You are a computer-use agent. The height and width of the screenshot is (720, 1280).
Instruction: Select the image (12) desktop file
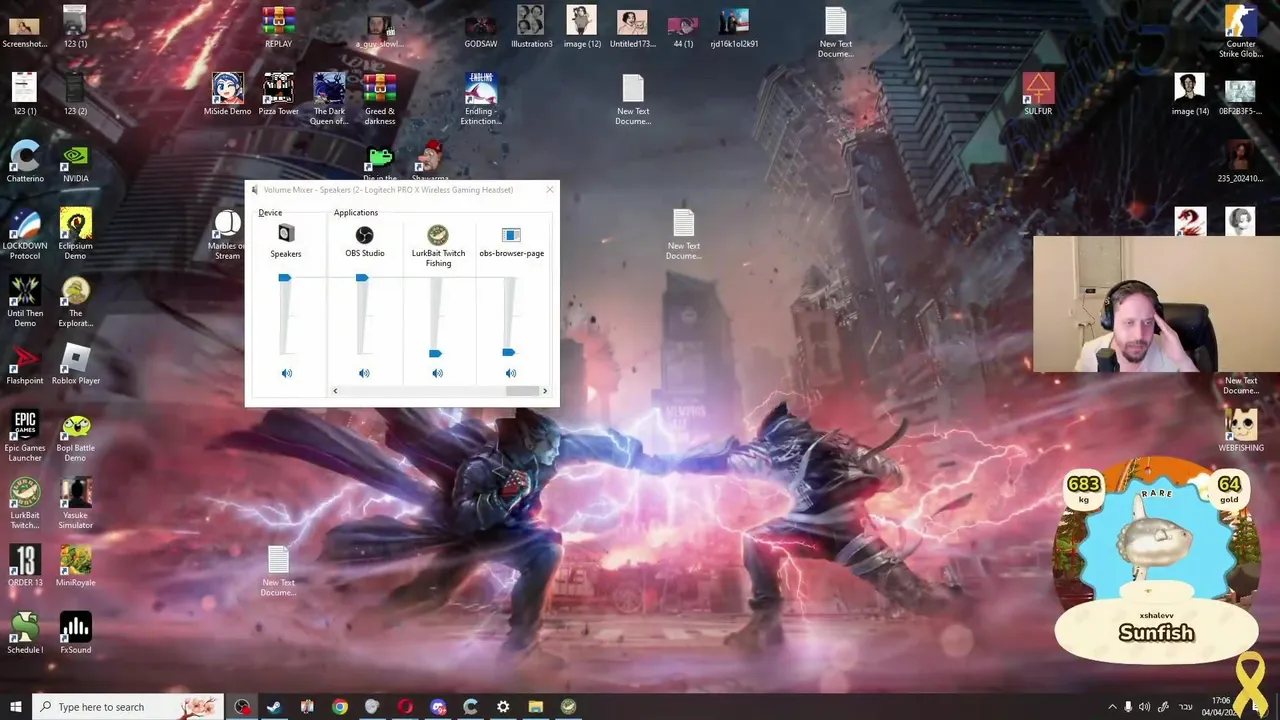pos(582,27)
